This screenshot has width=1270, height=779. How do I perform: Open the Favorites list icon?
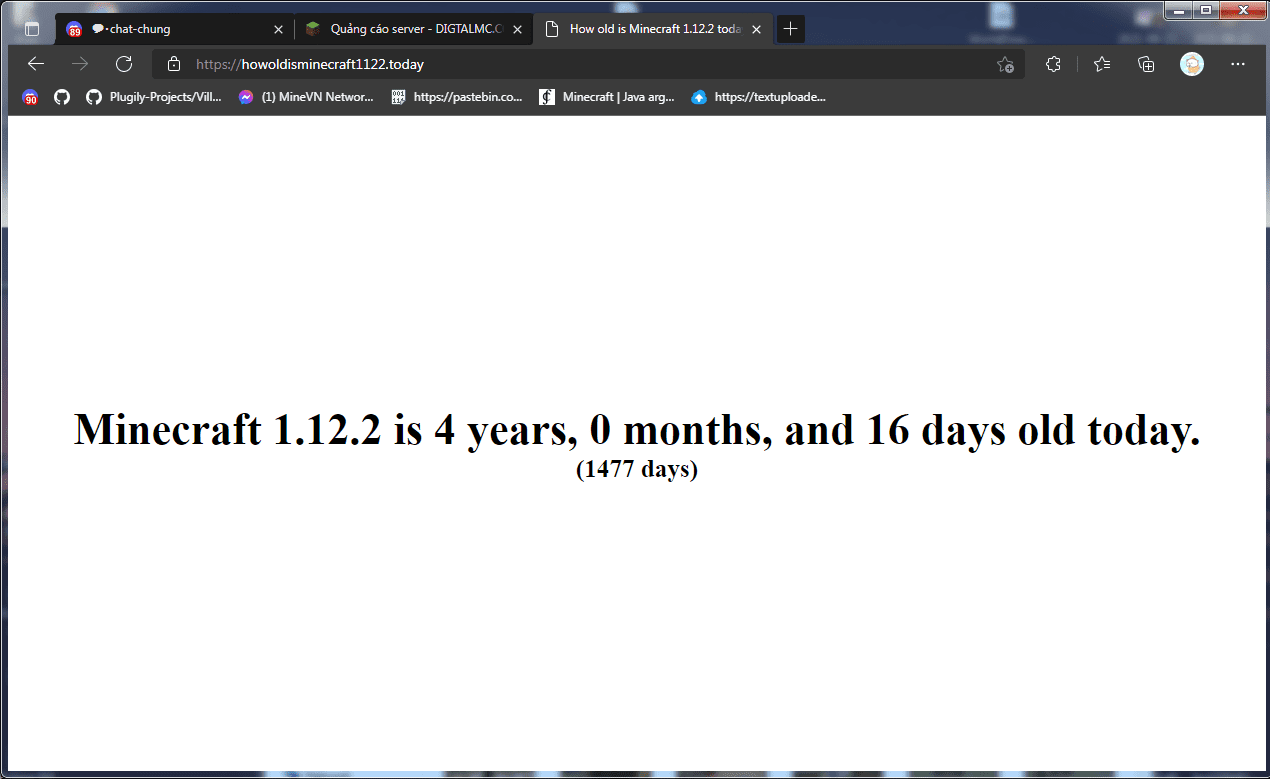click(x=1102, y=64)
